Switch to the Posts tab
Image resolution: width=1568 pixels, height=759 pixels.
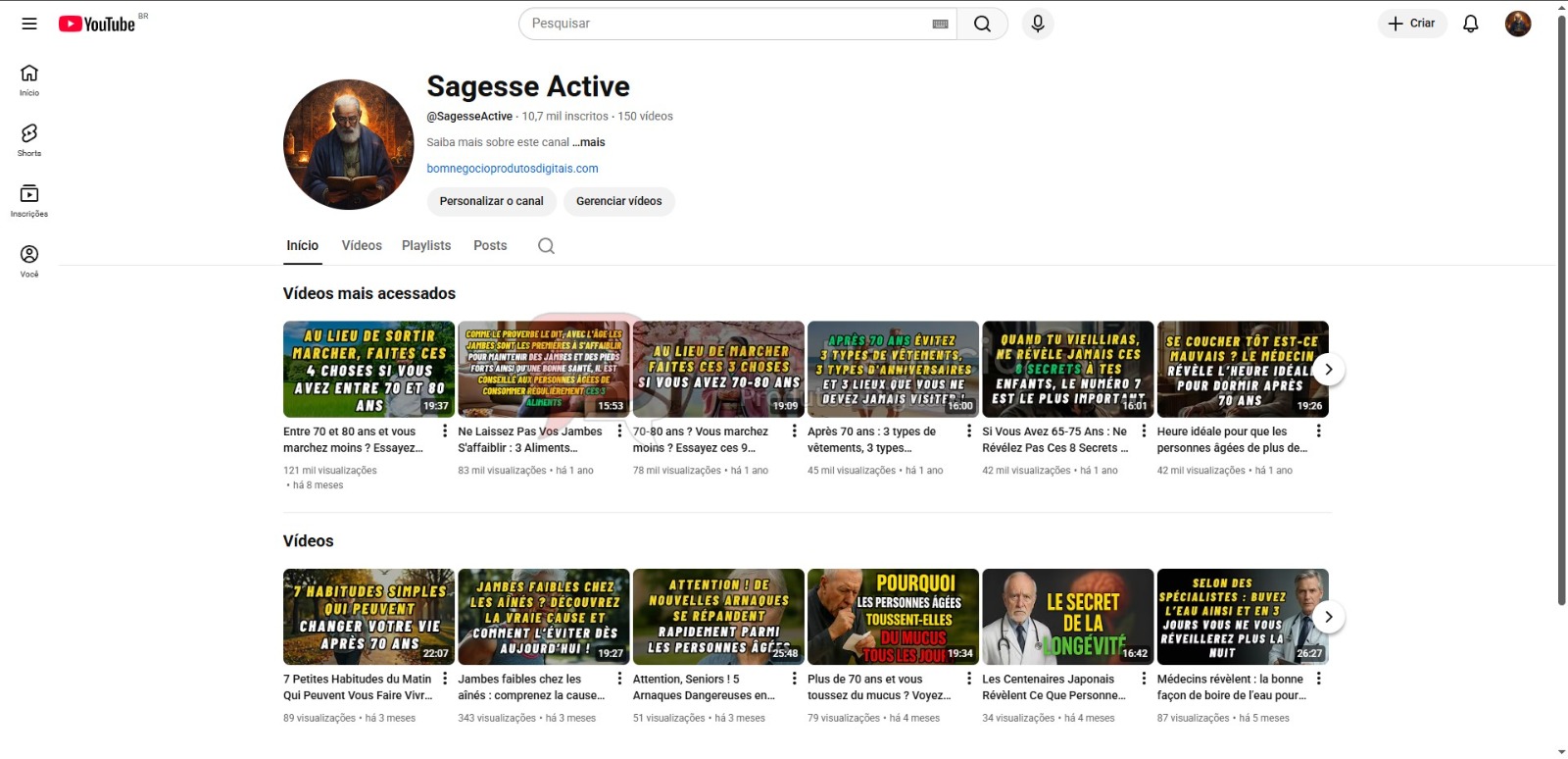pos(490,246)
